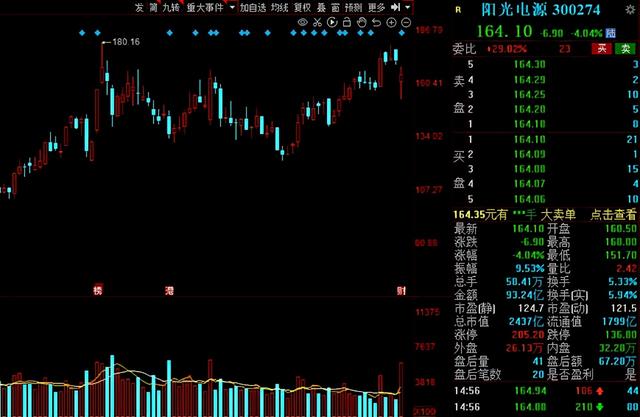Click the green 卖 sell button
Viewport: 640px width, 417px height.
pyautogui.click(x=625, y=49)
